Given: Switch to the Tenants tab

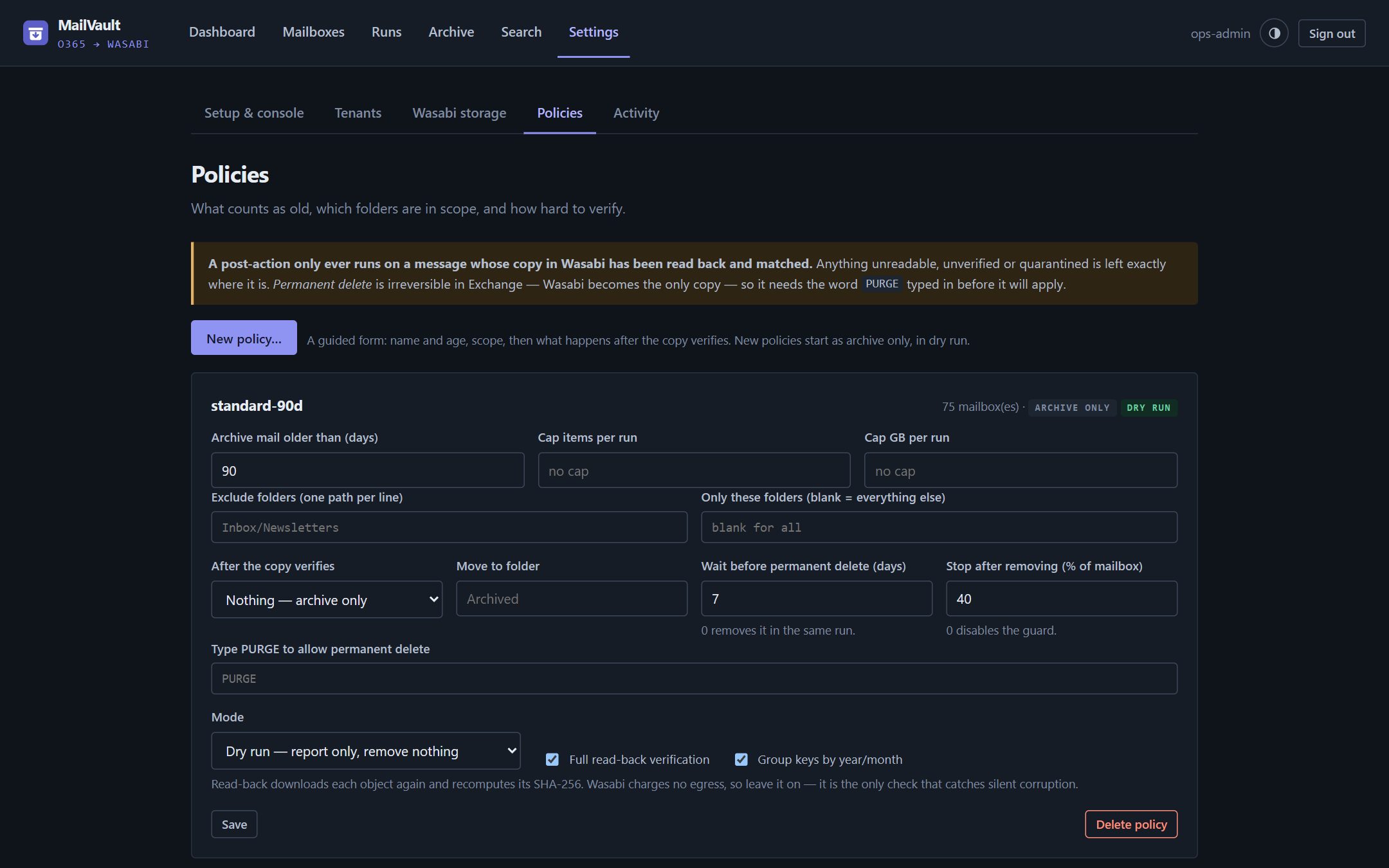Looking at the screenshot, I should click(358, 113).
